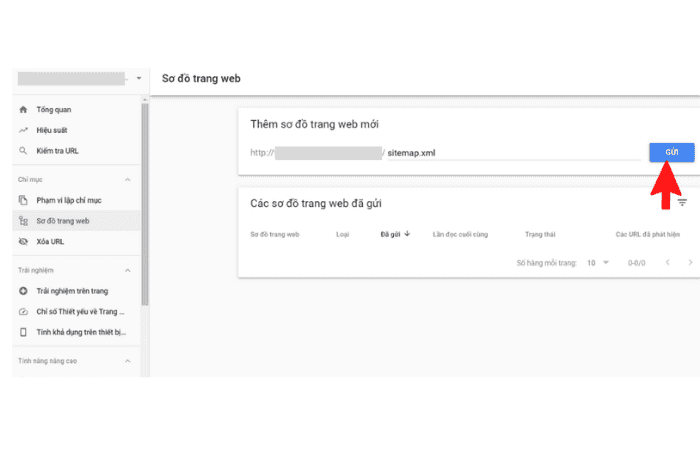The width and height of the screenshot is (700, 450).
Task: Click the Thêm sơ đồ trang web mới heading
Action: [x=314, y=124]
